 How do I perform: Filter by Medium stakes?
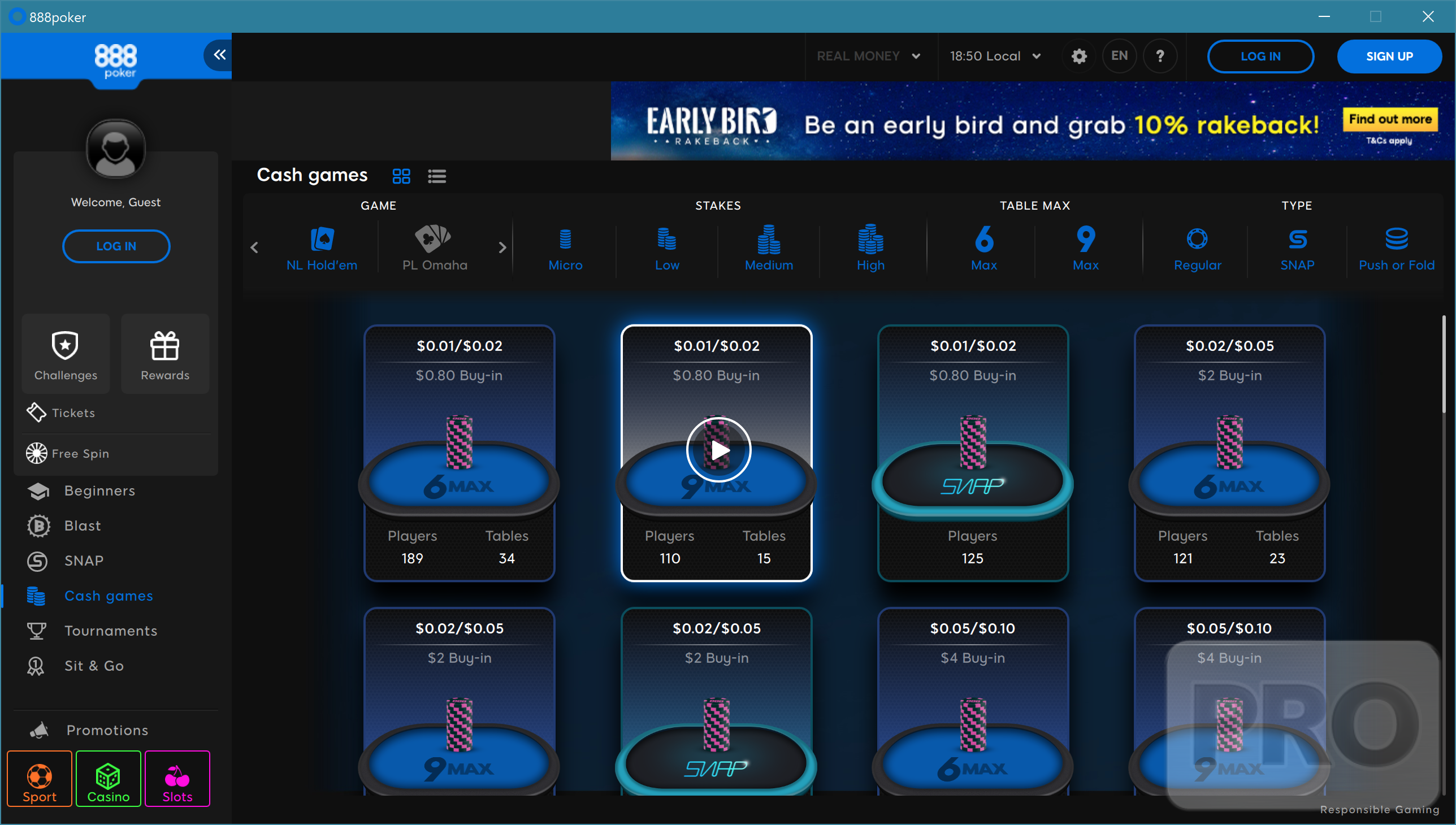(769, 248)
